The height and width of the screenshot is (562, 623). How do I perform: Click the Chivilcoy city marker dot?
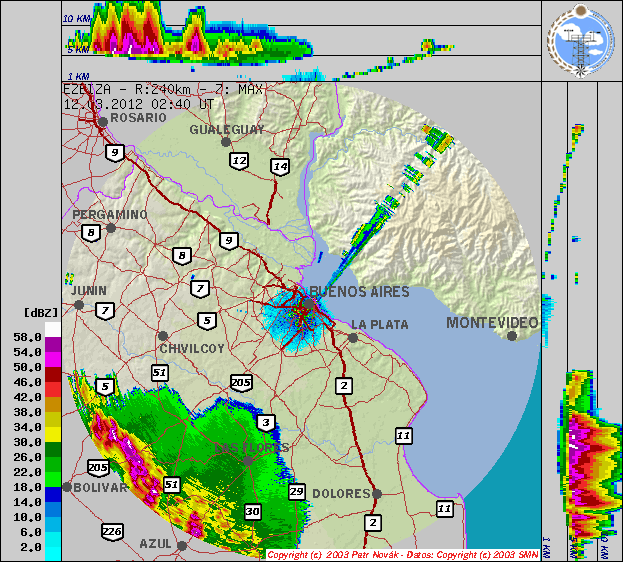click(x=163, y=336)
